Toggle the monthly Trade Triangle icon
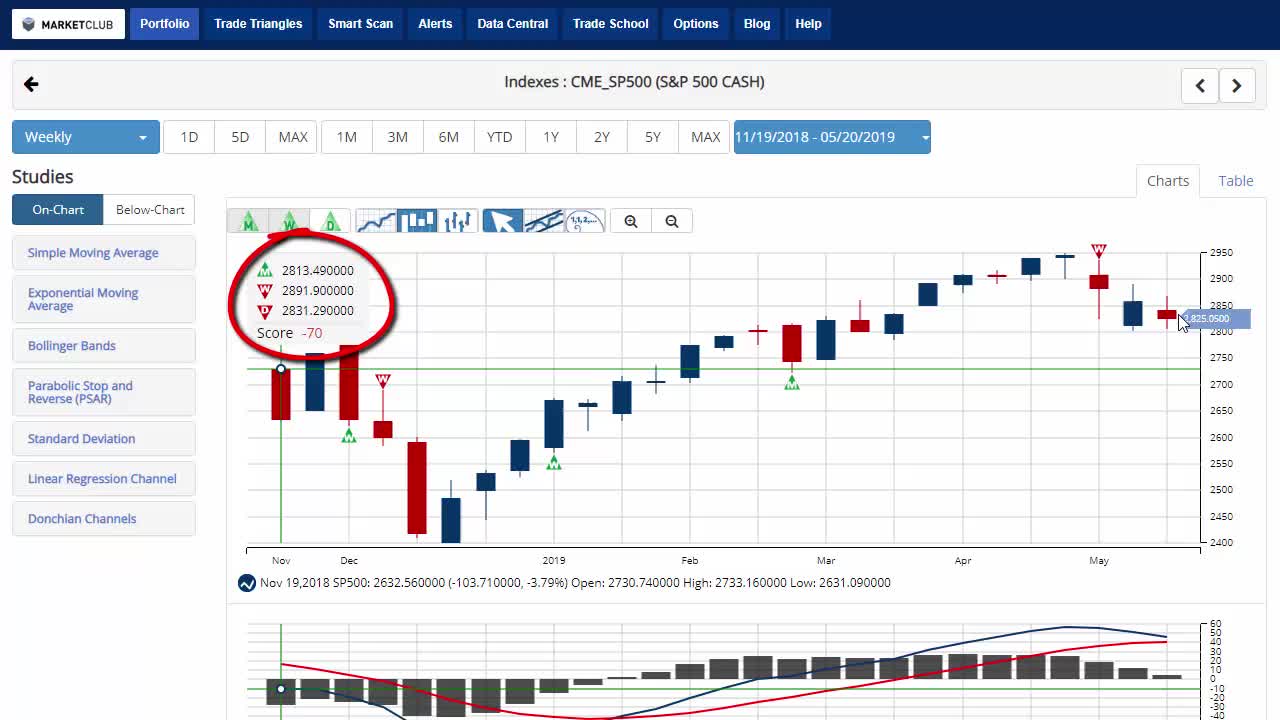This screenshot has height=720, width=1280. (248, 221)
